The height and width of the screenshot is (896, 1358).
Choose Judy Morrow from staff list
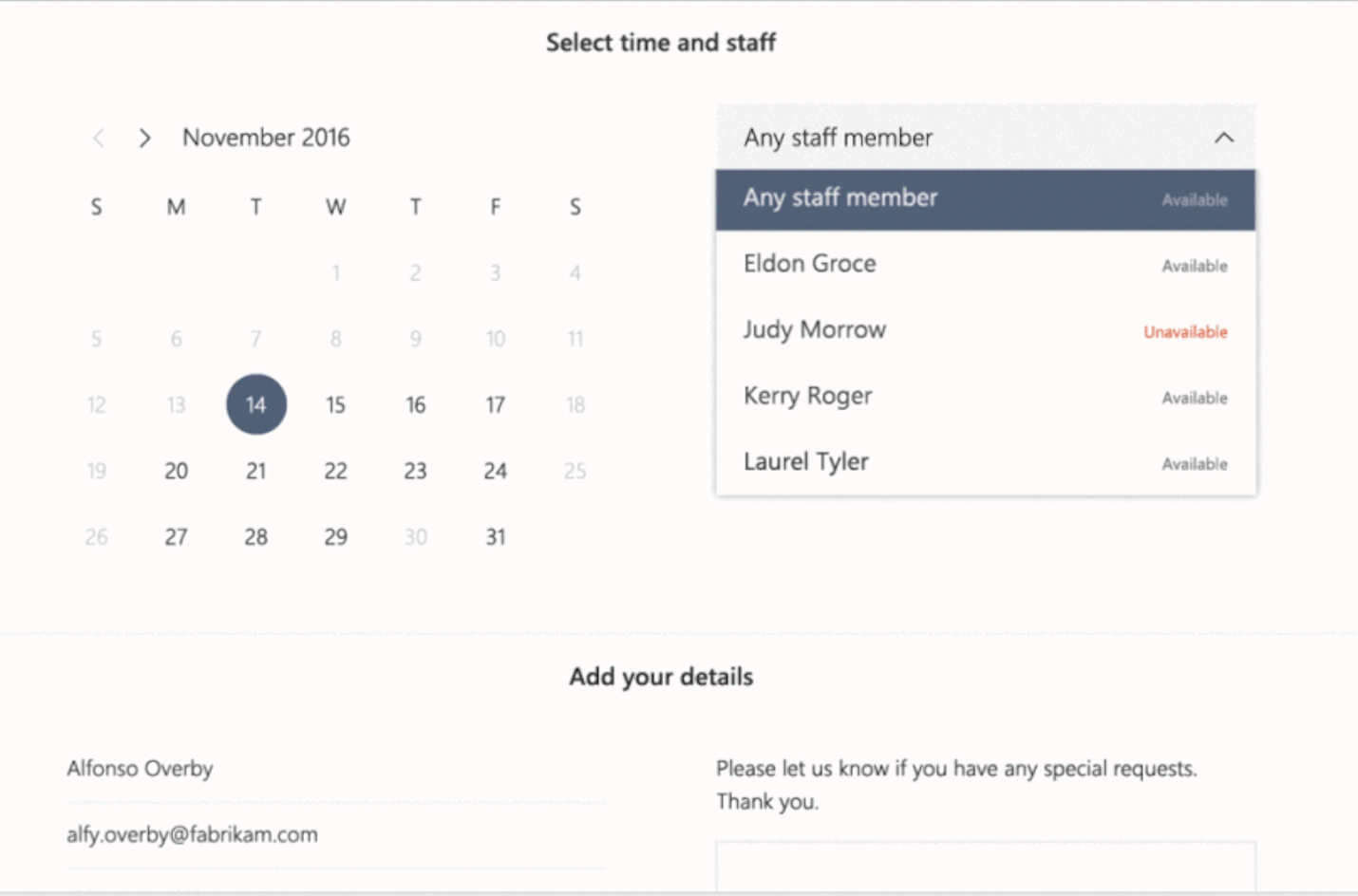pos(985,330)
